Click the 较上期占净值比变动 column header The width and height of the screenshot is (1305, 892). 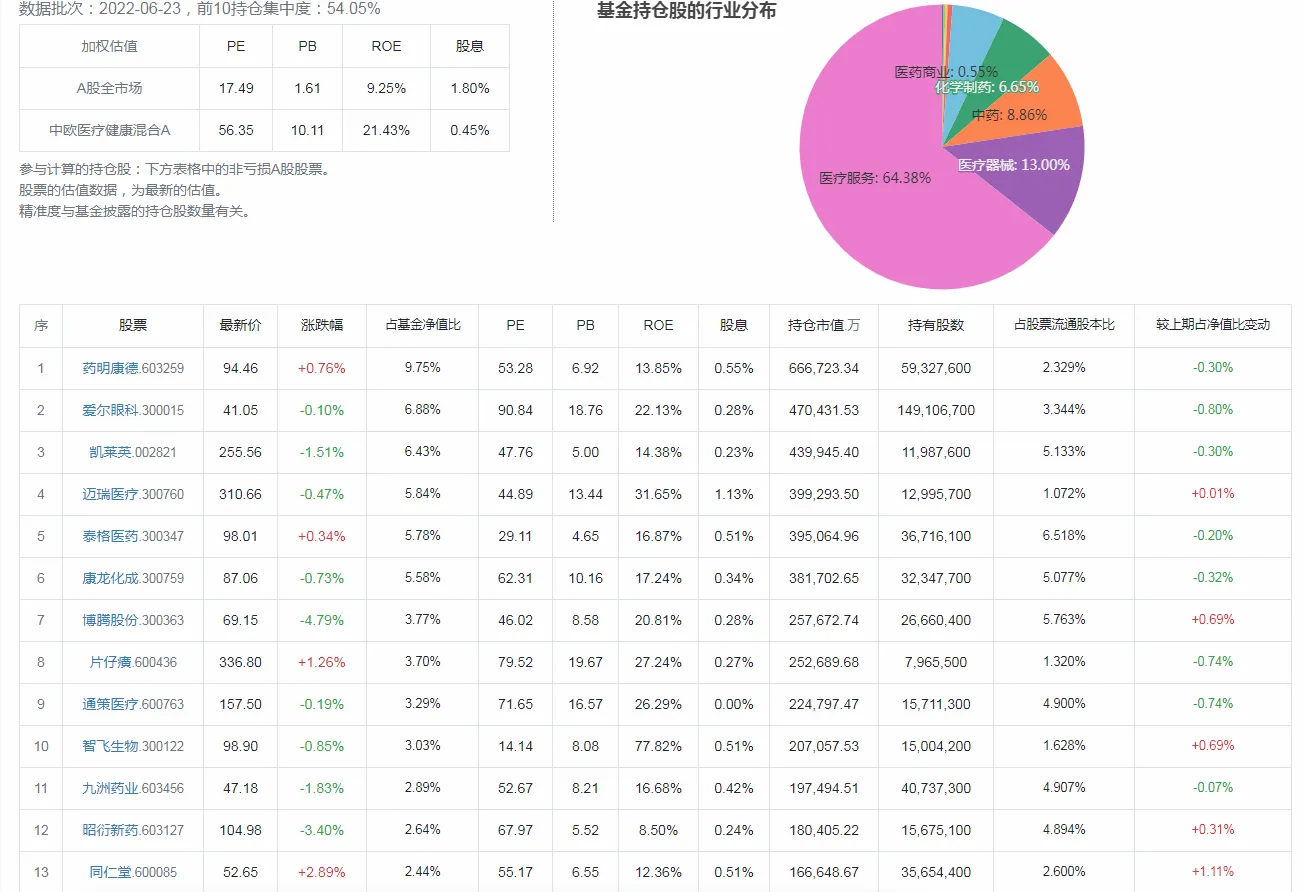[x=1213, y=326]
